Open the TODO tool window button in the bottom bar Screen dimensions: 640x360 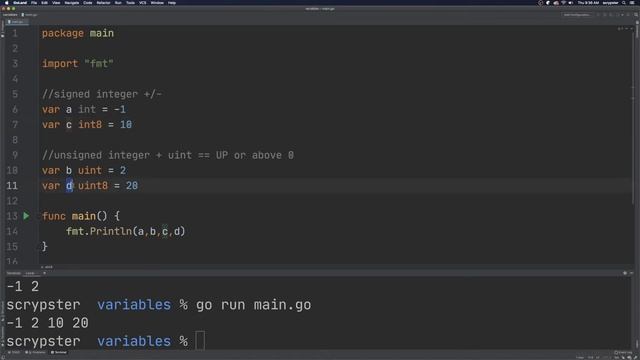pos(14,352)
